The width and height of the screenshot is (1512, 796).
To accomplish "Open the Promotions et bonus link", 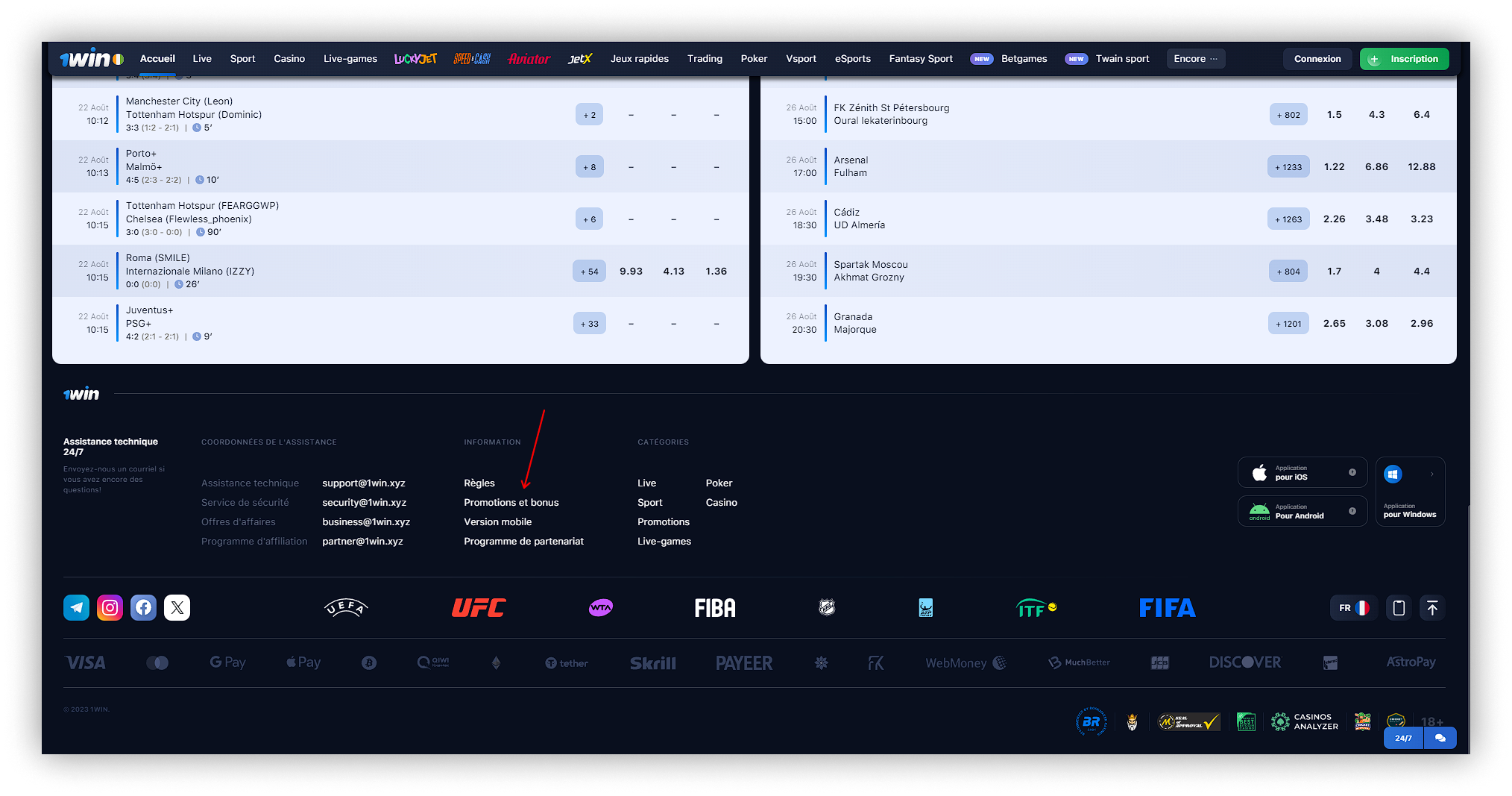I will click(x=511, y=503).
